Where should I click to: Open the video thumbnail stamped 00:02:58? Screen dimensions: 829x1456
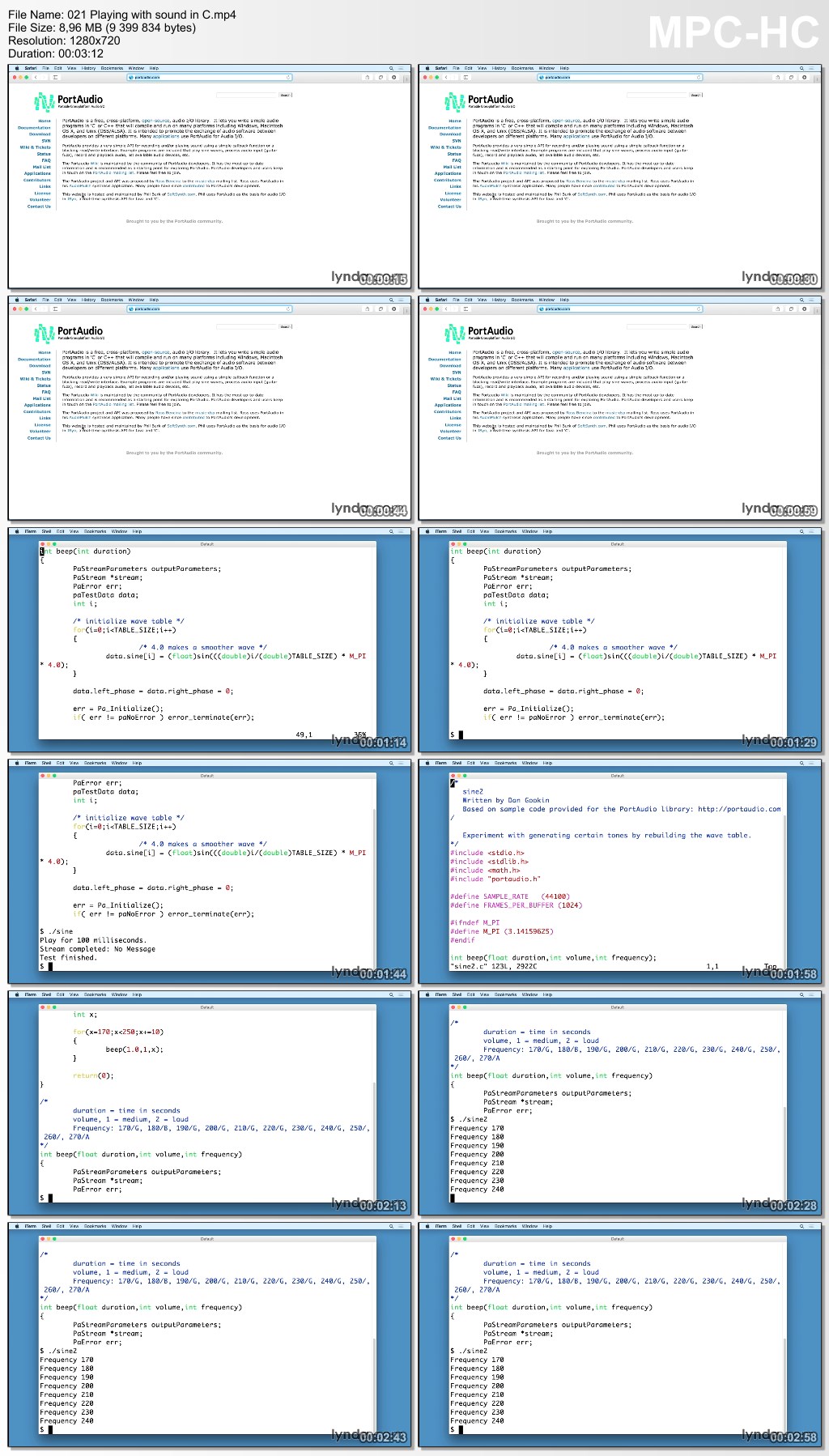point(620,1335)
